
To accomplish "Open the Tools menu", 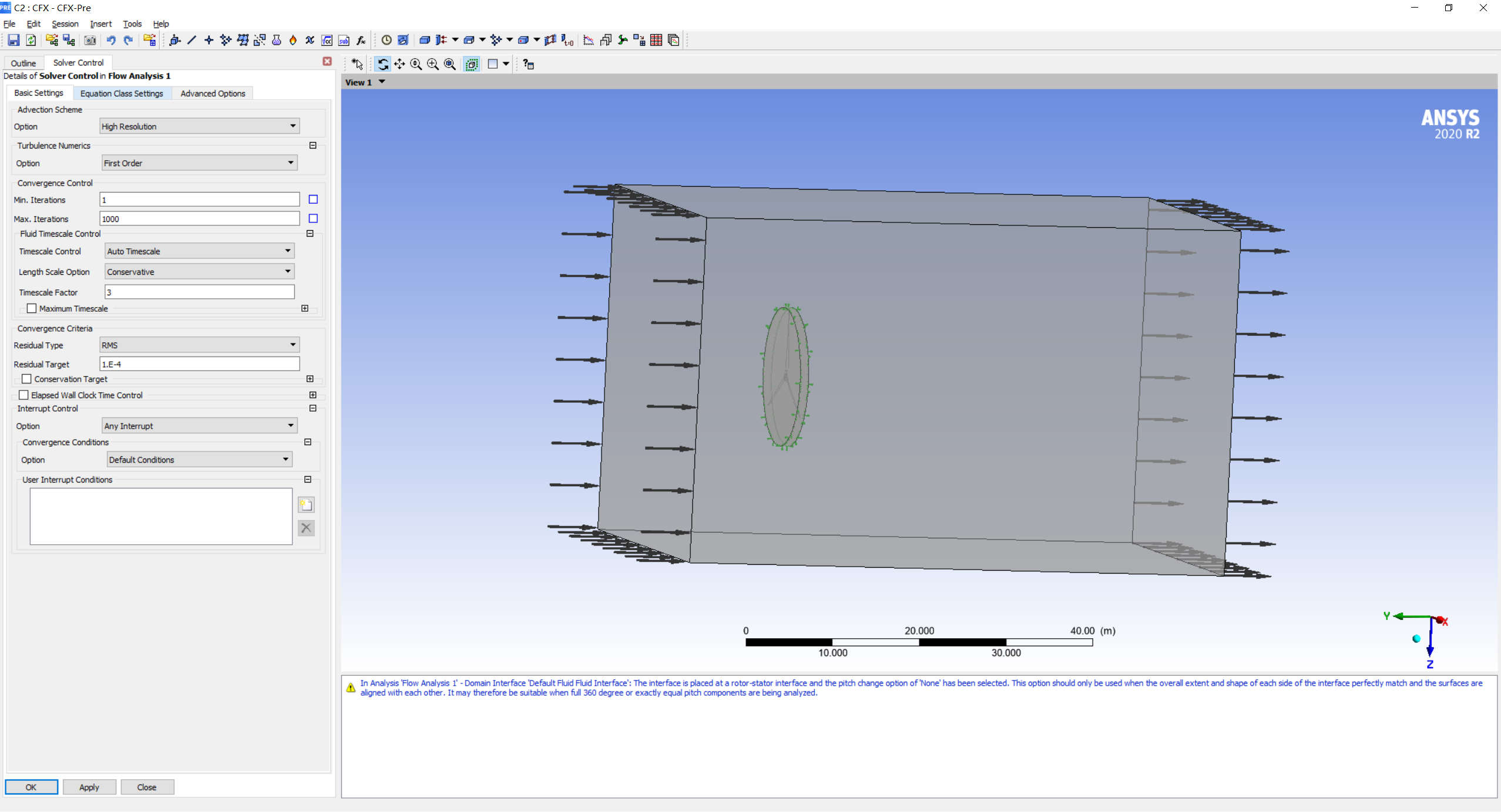I will (132, 23).
